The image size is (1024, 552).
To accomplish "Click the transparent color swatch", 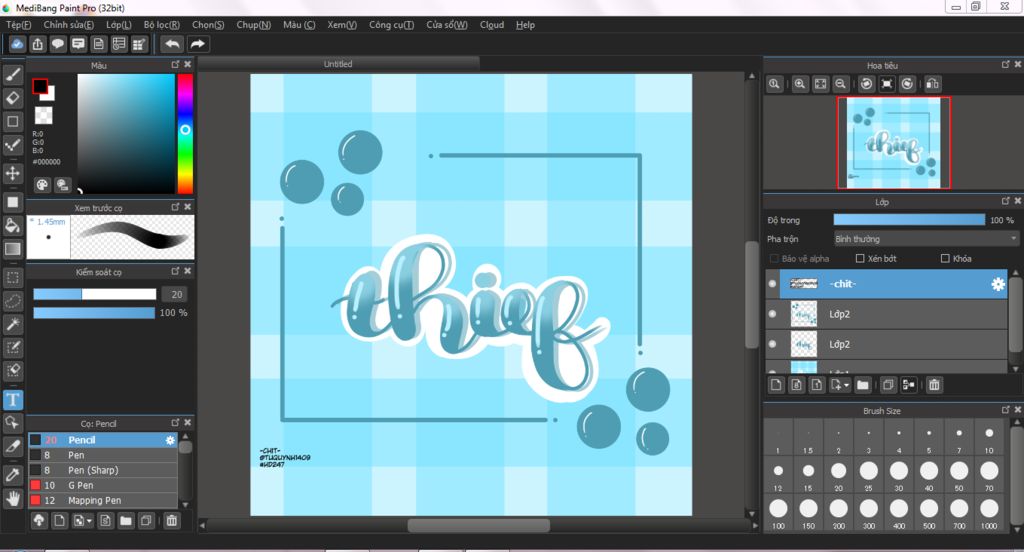I will 43,116.
